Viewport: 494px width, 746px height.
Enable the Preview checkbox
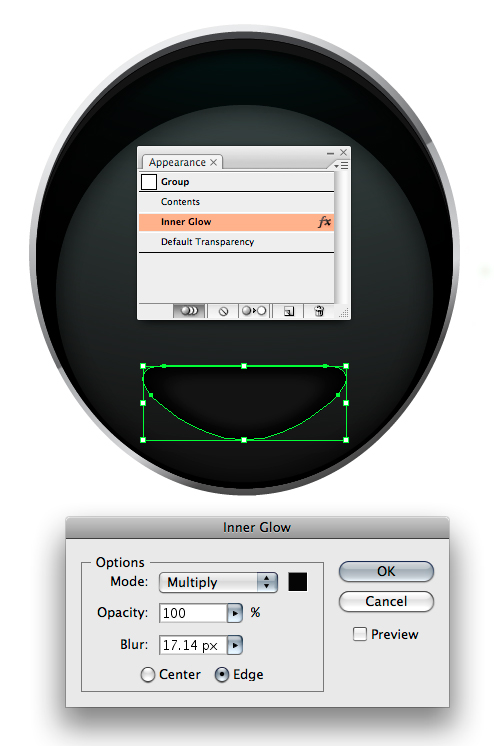pyautogui.click(x=360, y=634)
